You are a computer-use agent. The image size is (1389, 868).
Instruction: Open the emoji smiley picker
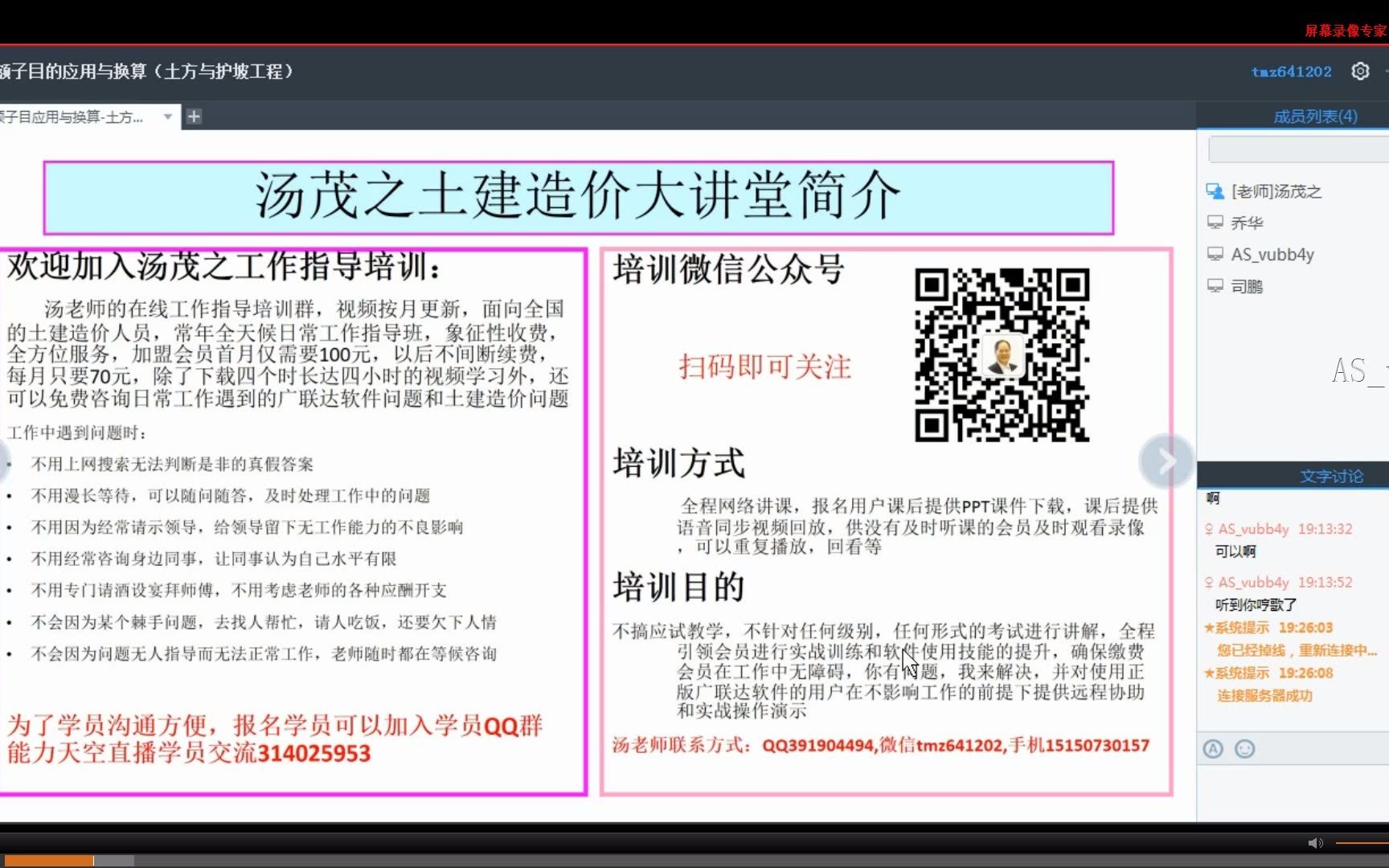point(1244,749)
